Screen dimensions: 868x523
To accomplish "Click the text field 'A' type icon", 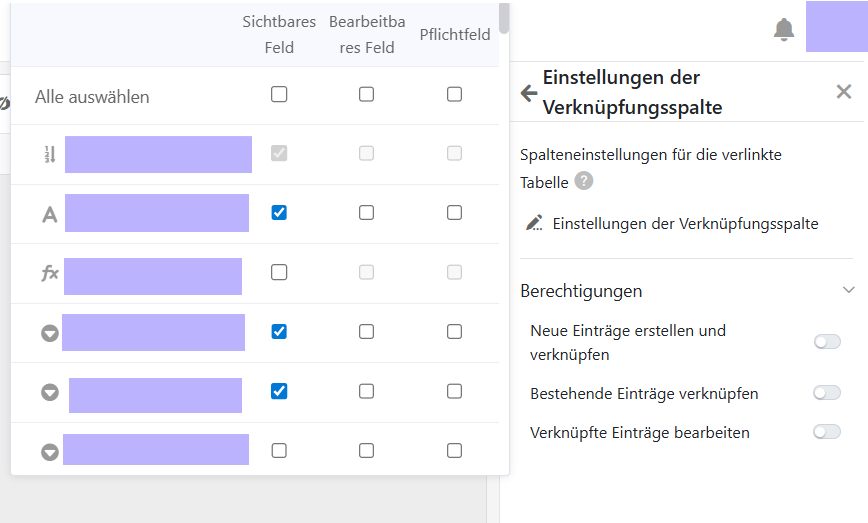I will [49, 214].
